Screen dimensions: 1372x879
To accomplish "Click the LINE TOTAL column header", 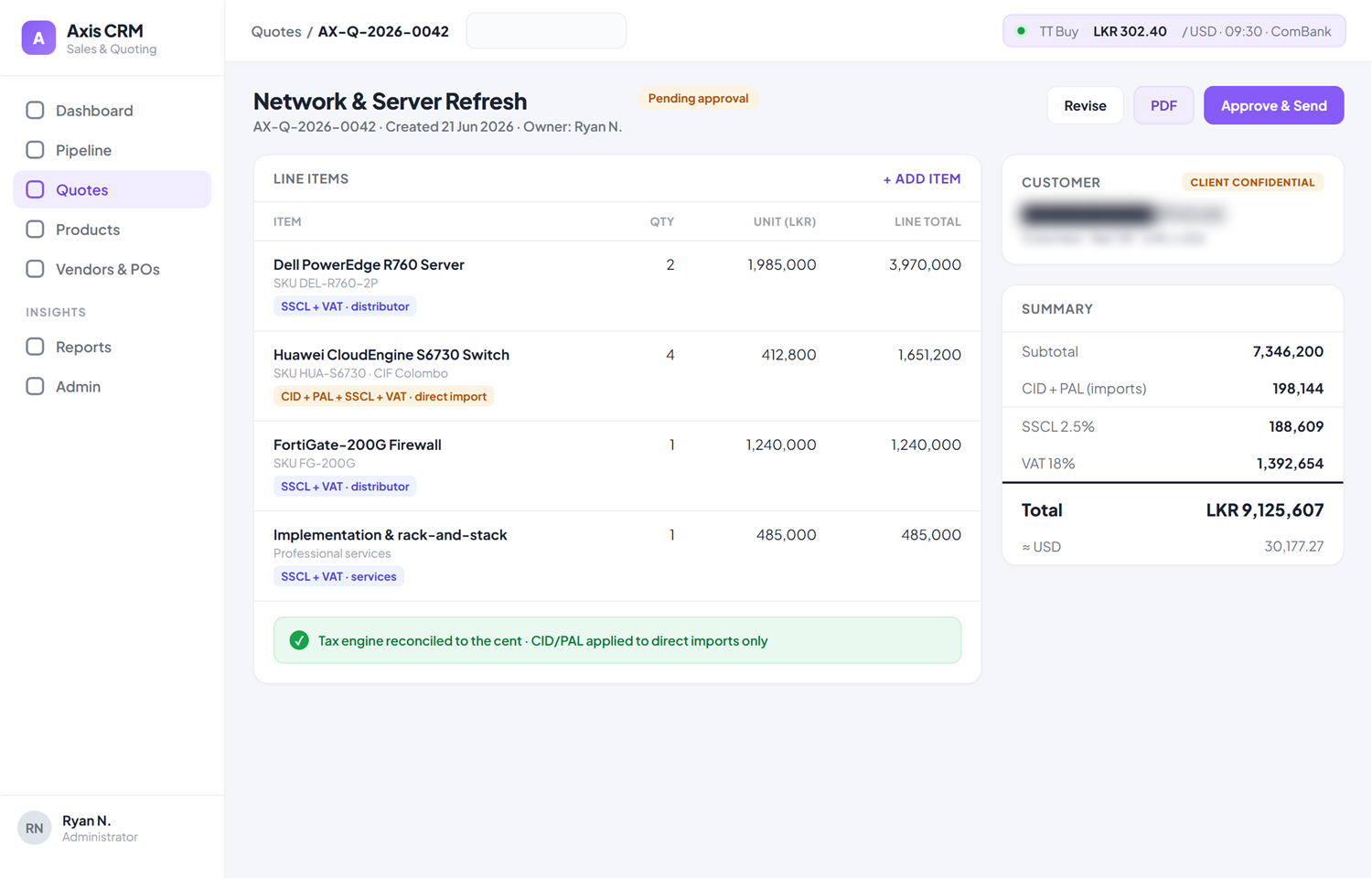I will pyautogui.click(x=927, y=221).
